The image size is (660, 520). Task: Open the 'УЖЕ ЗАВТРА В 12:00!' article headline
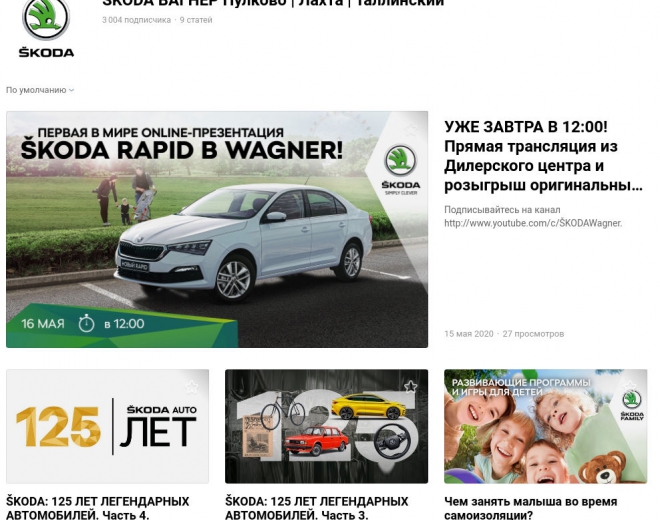point(543,156)
